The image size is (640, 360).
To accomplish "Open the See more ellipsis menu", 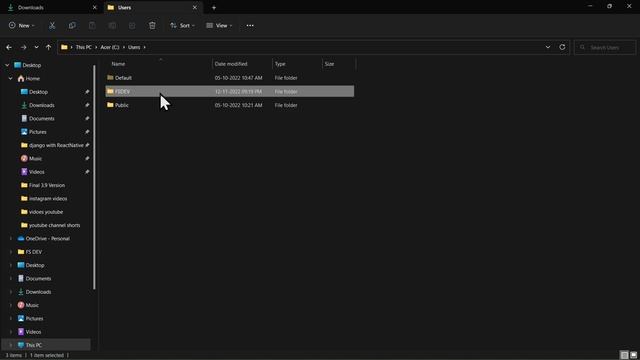I will [250, 25].
